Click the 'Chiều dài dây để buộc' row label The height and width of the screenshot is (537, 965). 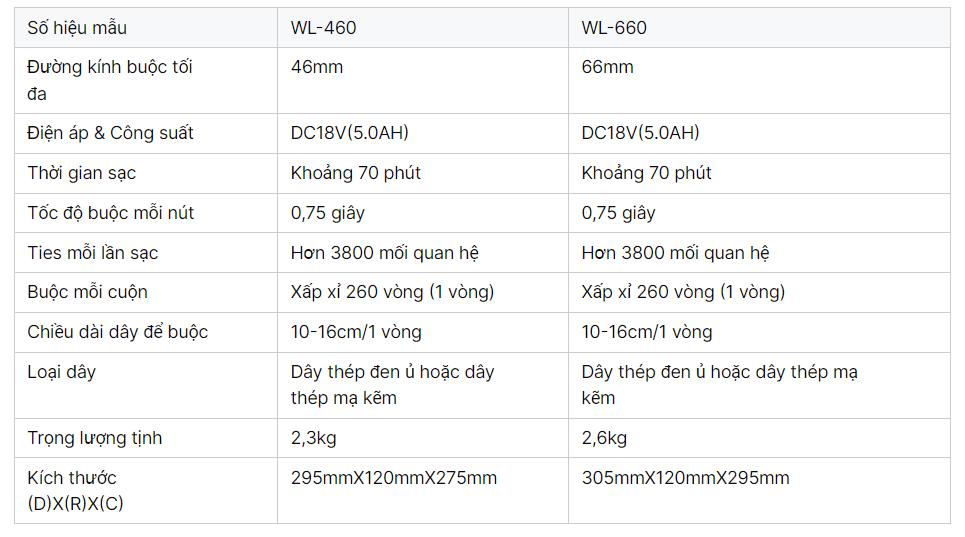point(117,332)
